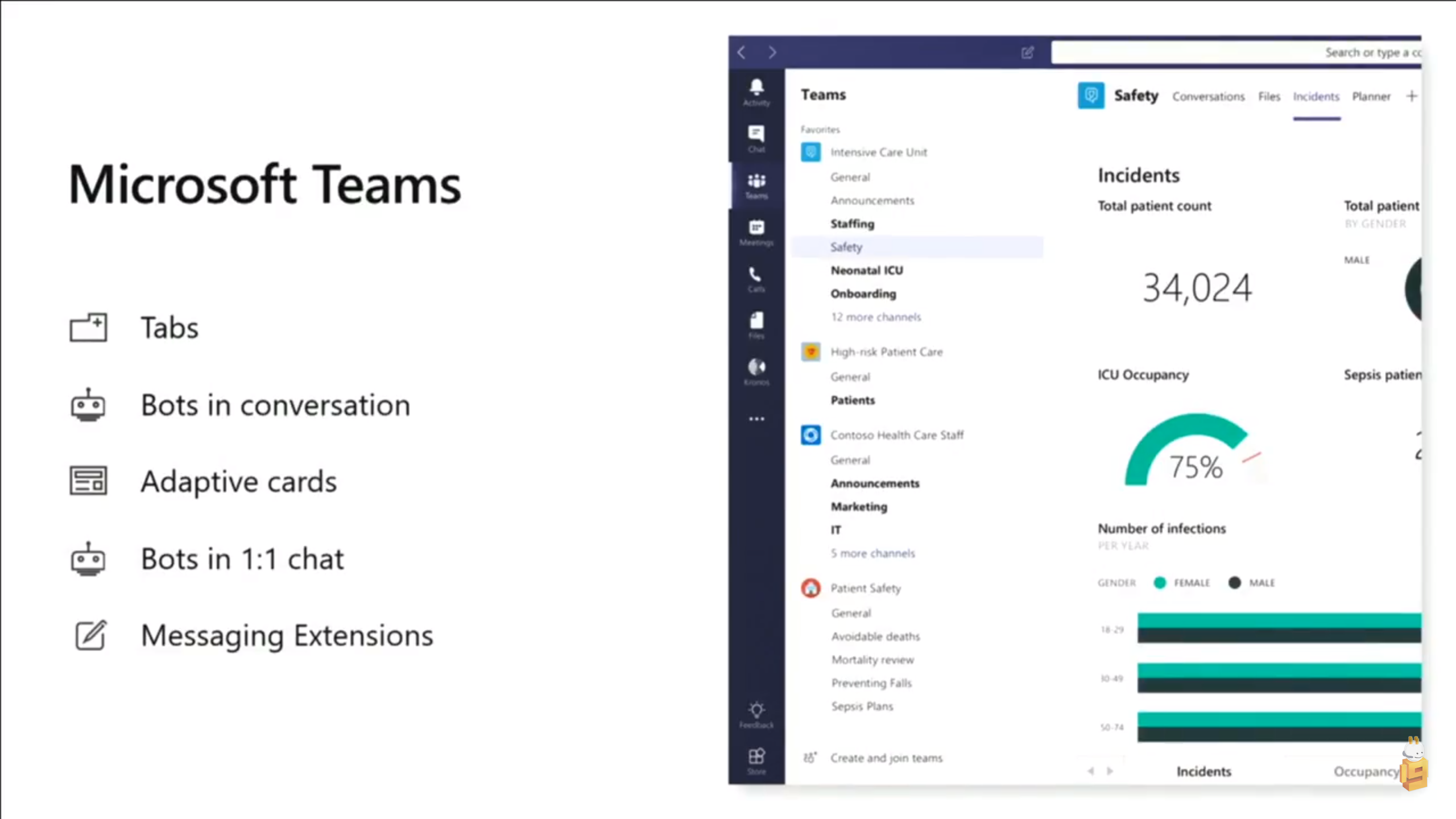Click the MALE legend color dot

[x=1234, y=582]
